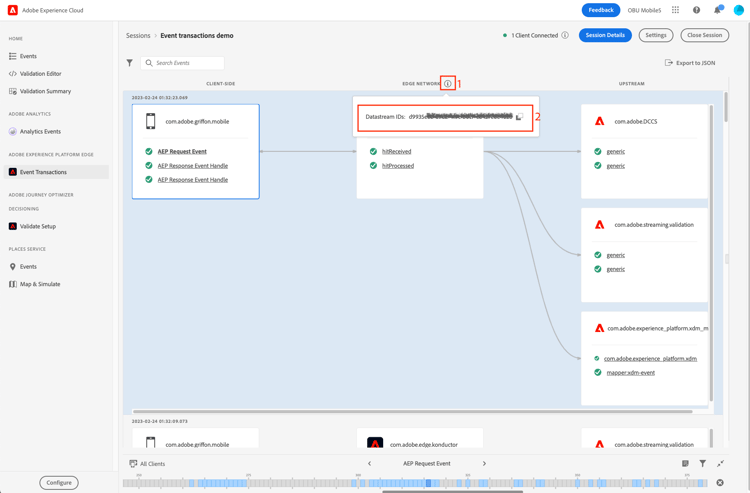This screenshot has width=750, height=493.
Task: Click green check beside hitProcessed
Action: [x=373, y=165]
